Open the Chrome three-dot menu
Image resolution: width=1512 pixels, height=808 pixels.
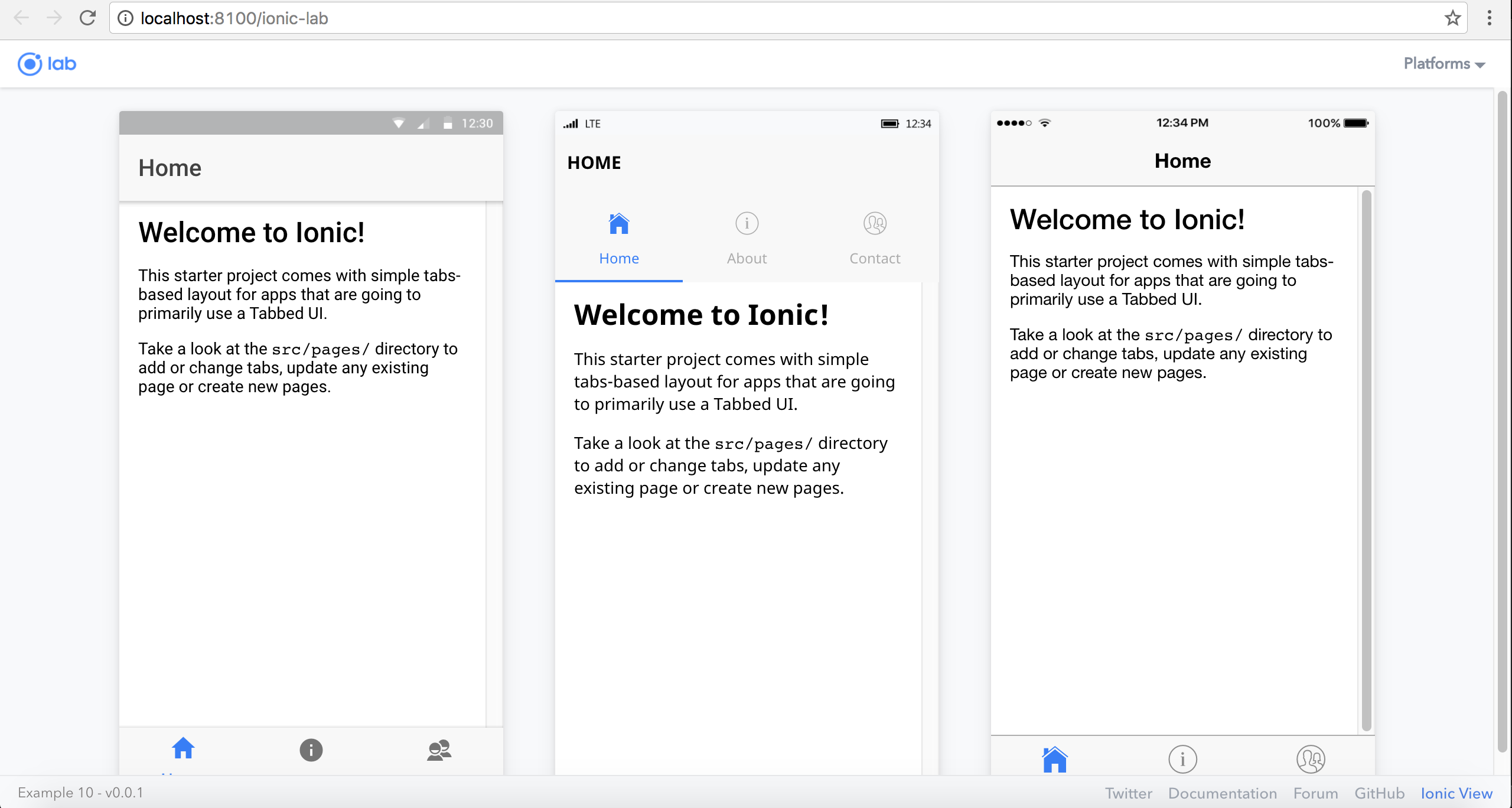point(1489,18)
